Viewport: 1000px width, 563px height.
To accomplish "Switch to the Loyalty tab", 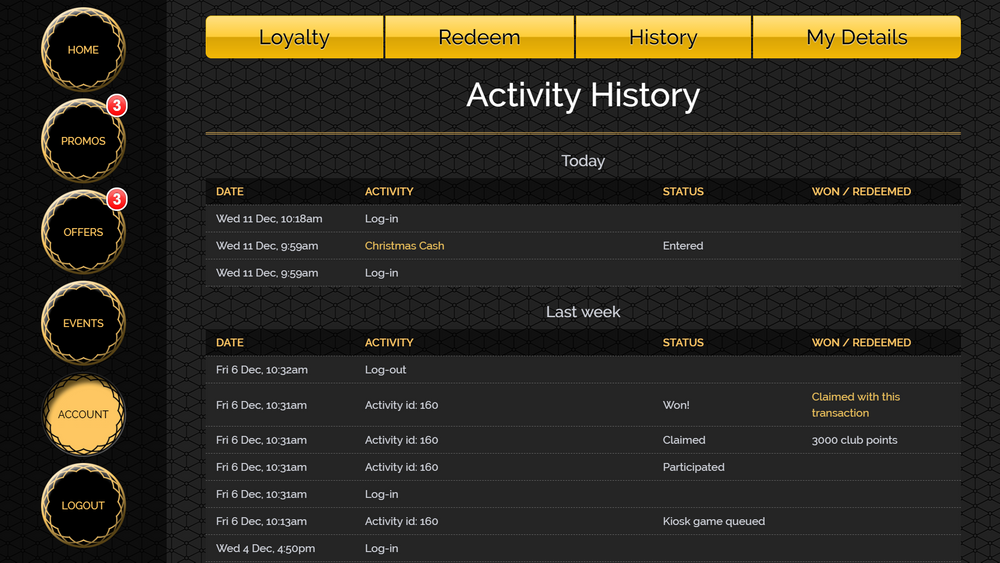I will [294, 38].
